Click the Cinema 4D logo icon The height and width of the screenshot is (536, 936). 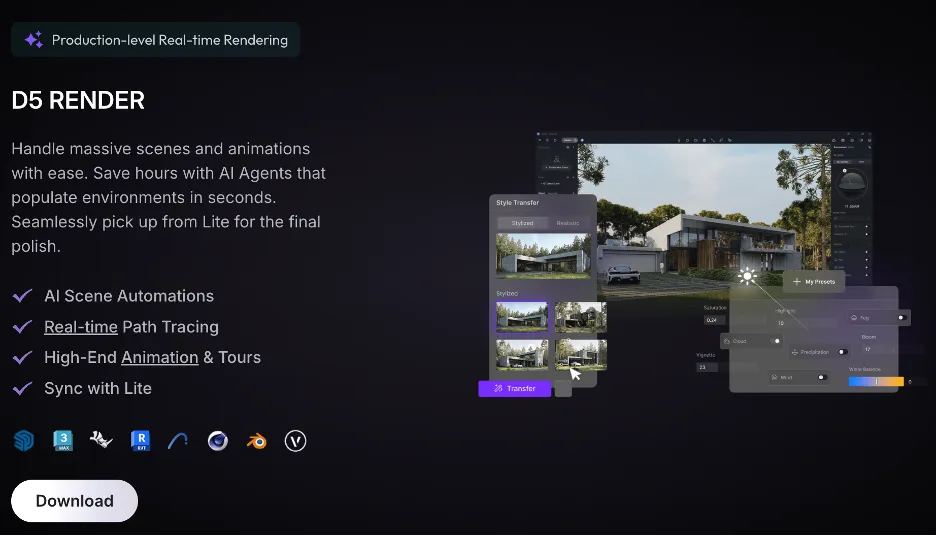point(218,441)
